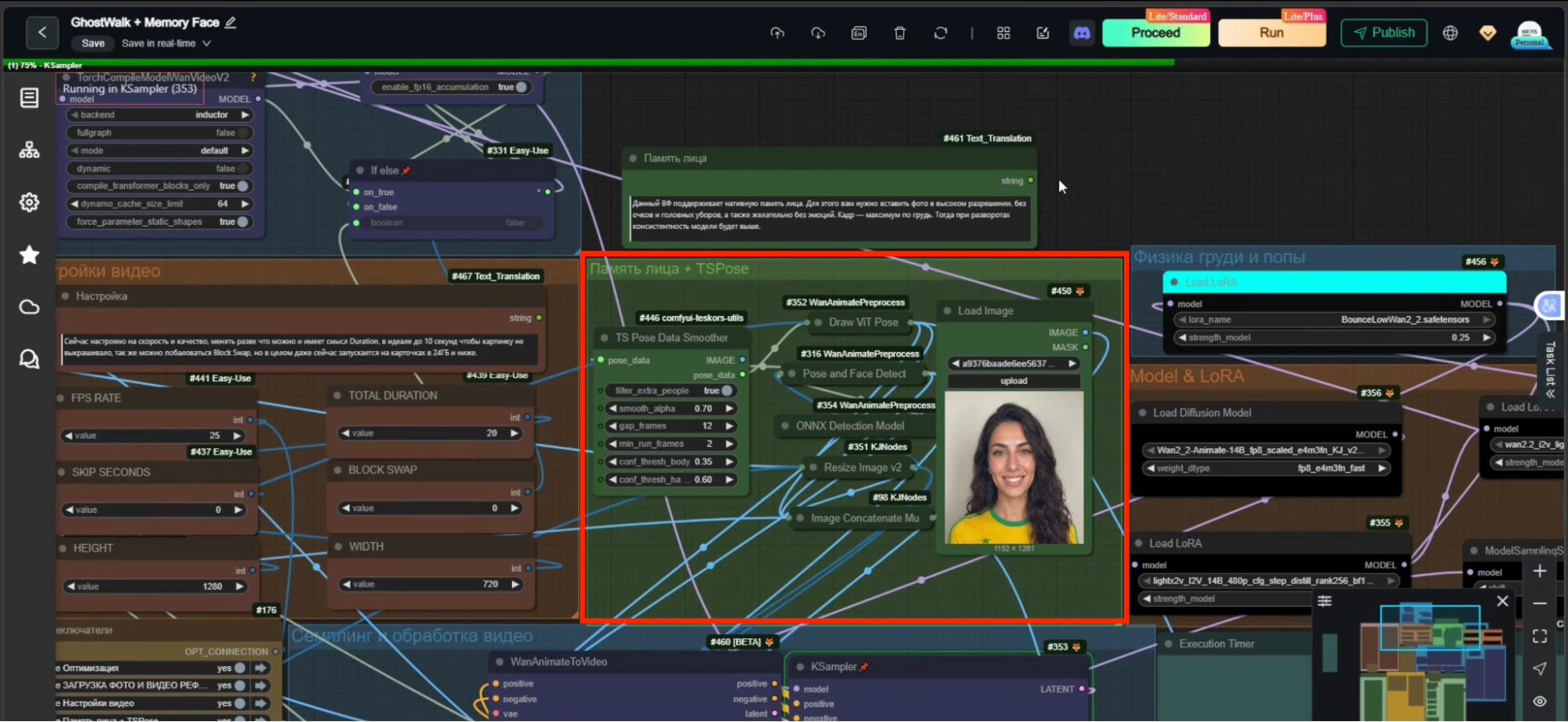The image size is (1568, 722).
Task: Click the Run button
Action: coord(1271,33)
